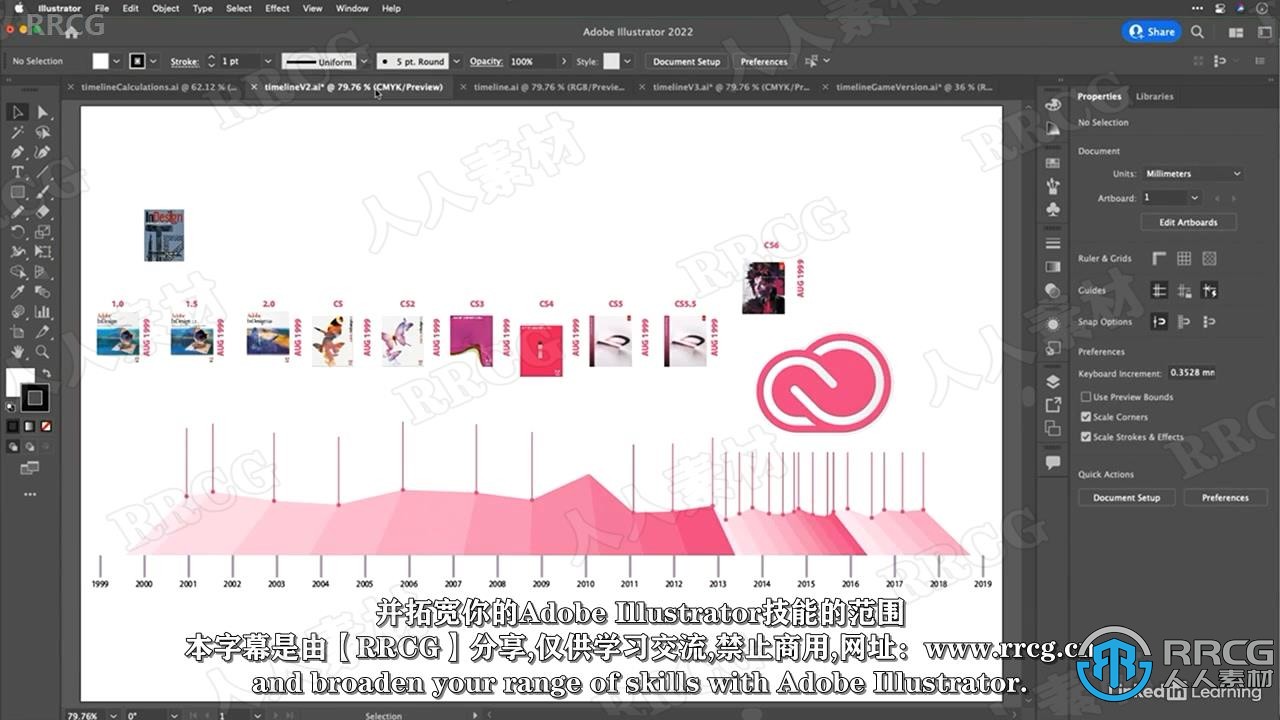
Task: Select the Free Transform tool
Action: 43,252
